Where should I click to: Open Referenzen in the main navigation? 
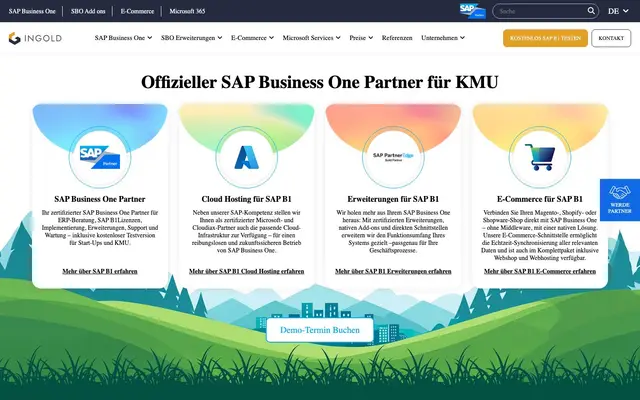pyautogui.click(x=397, y=38)
